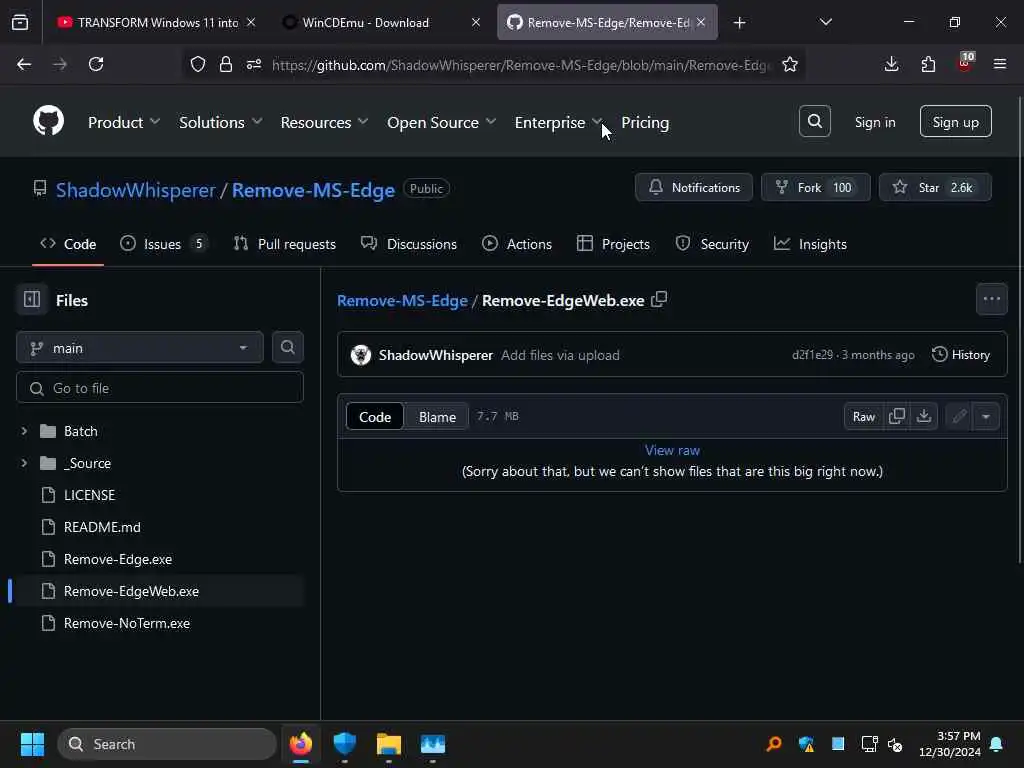The image size is (1024, 768).
Task: Search this repository magnifier next to main
Action: click(x=287, y=347)
